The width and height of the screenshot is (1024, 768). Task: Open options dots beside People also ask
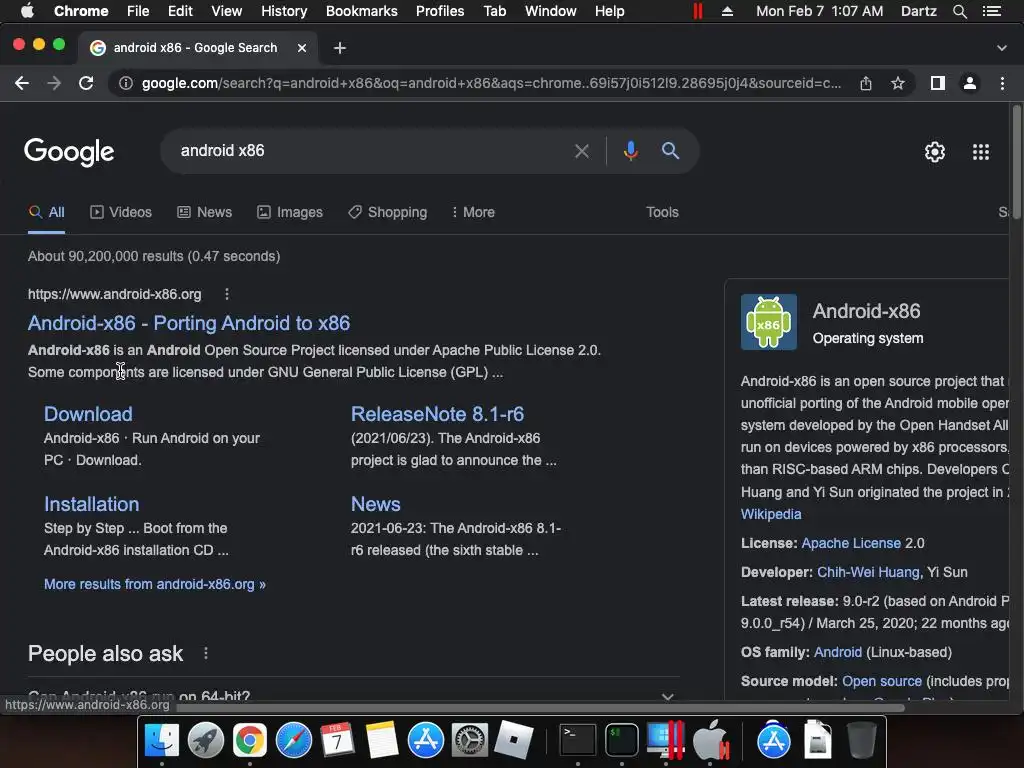pyautogui.click(x=206, y=653)
